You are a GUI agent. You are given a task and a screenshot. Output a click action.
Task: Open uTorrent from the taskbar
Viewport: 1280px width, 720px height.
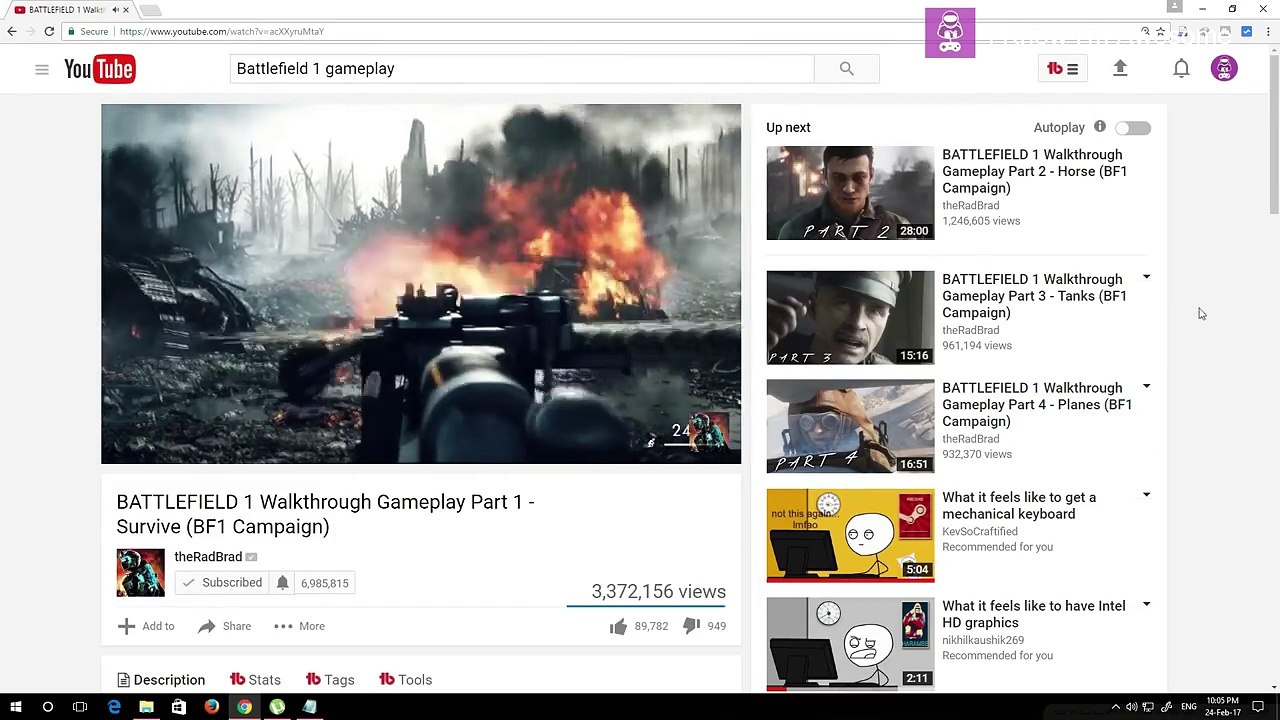click(277, 707)
